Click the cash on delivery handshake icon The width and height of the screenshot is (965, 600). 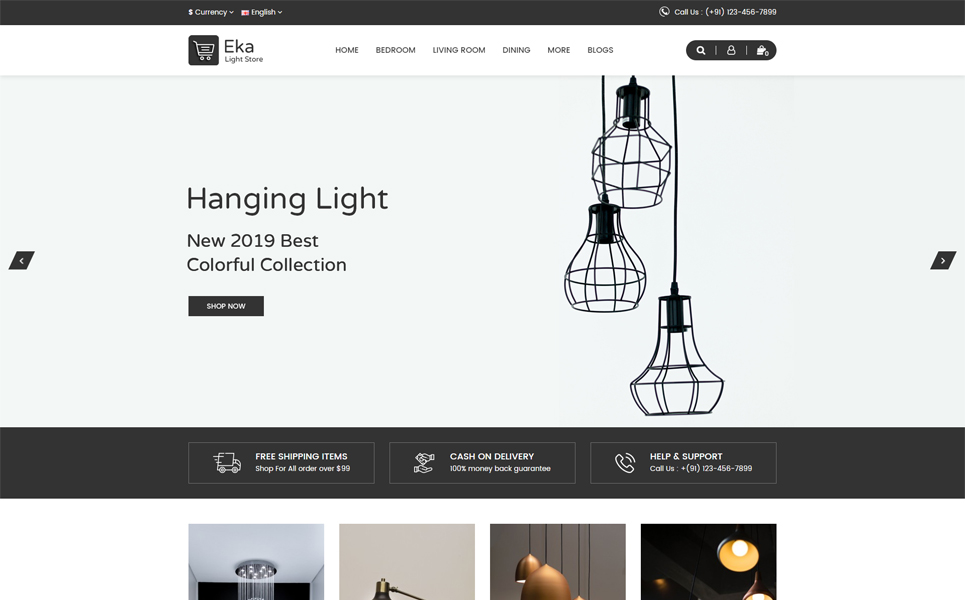coord(423,463)
